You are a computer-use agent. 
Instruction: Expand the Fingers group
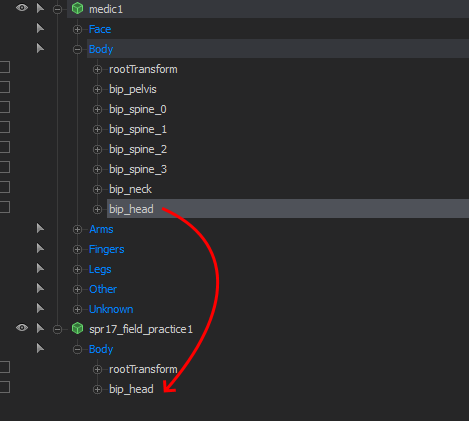click(x=77, y=250)
